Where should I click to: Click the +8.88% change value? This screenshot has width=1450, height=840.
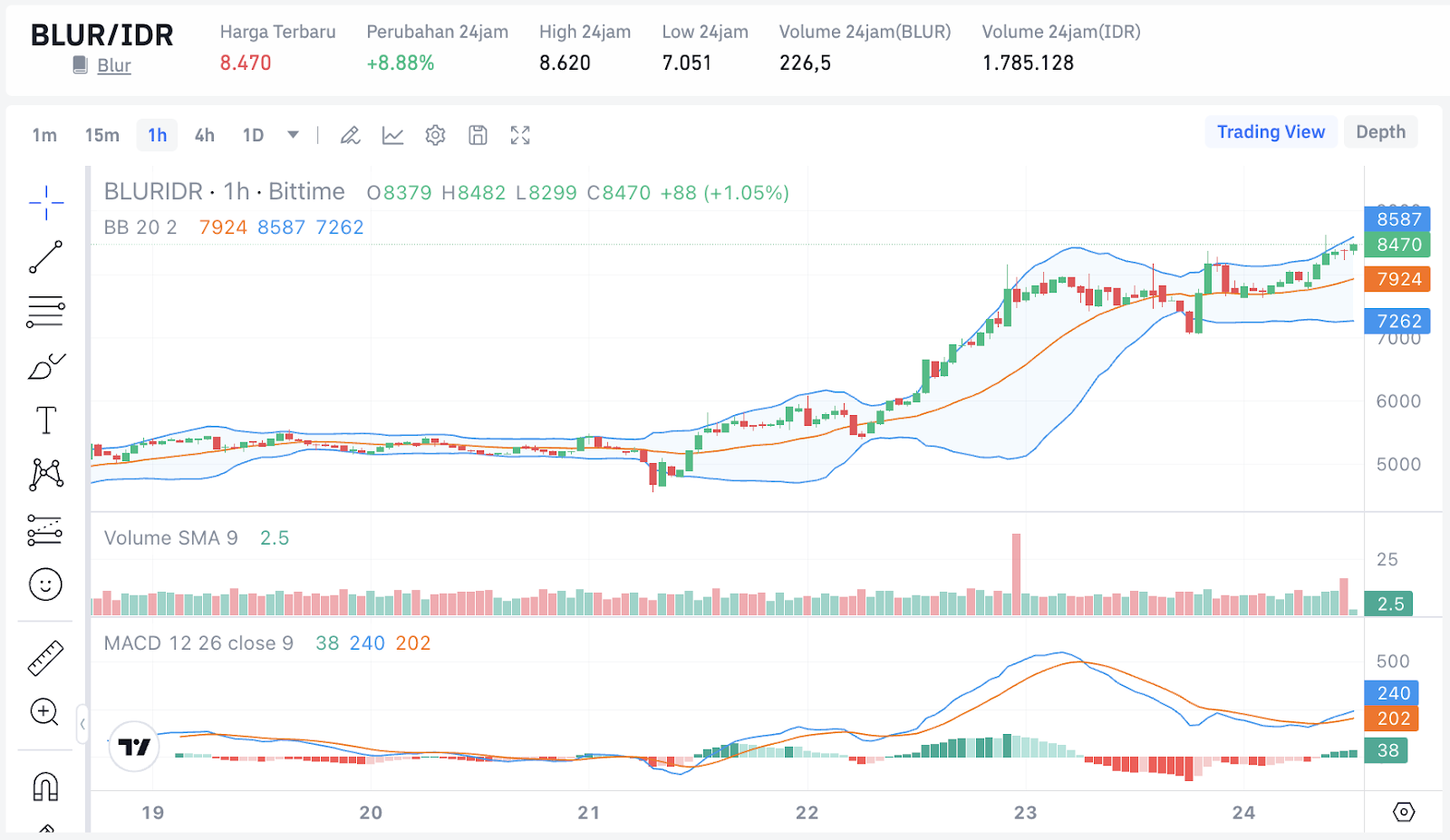(x=400, y=63)
